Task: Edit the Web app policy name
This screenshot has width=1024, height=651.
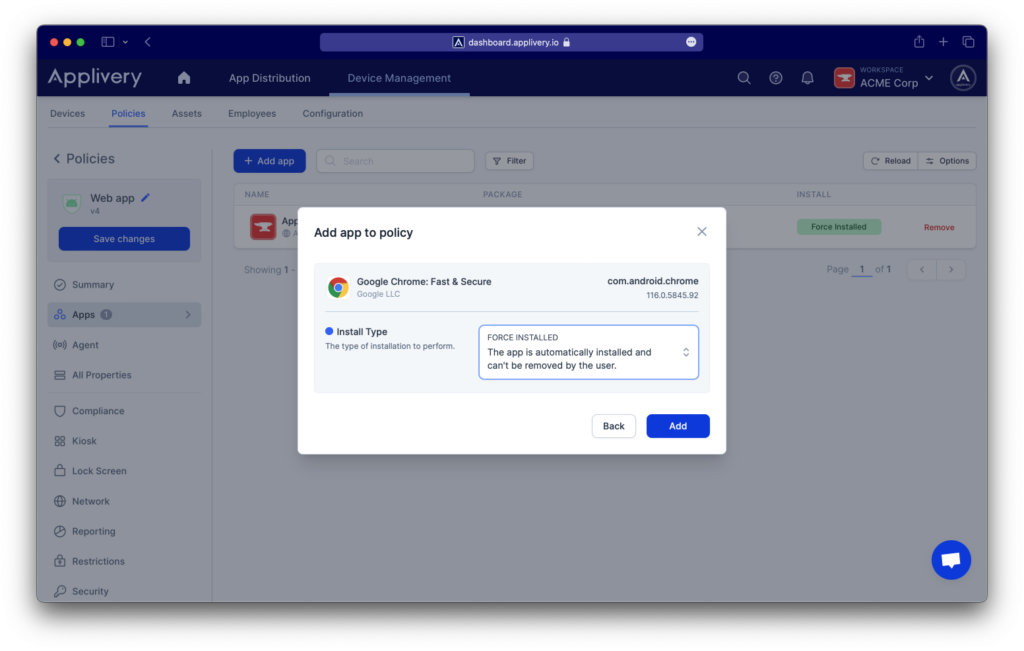Action: pyautogui.click(x=146, y=197)
